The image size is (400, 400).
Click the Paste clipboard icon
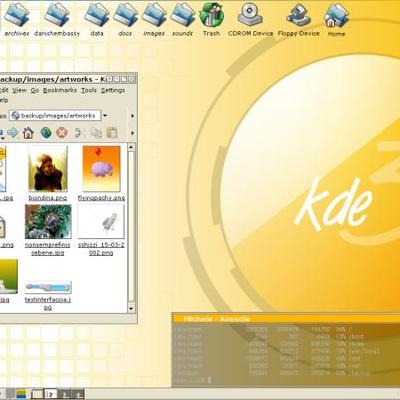click(112, 133)
